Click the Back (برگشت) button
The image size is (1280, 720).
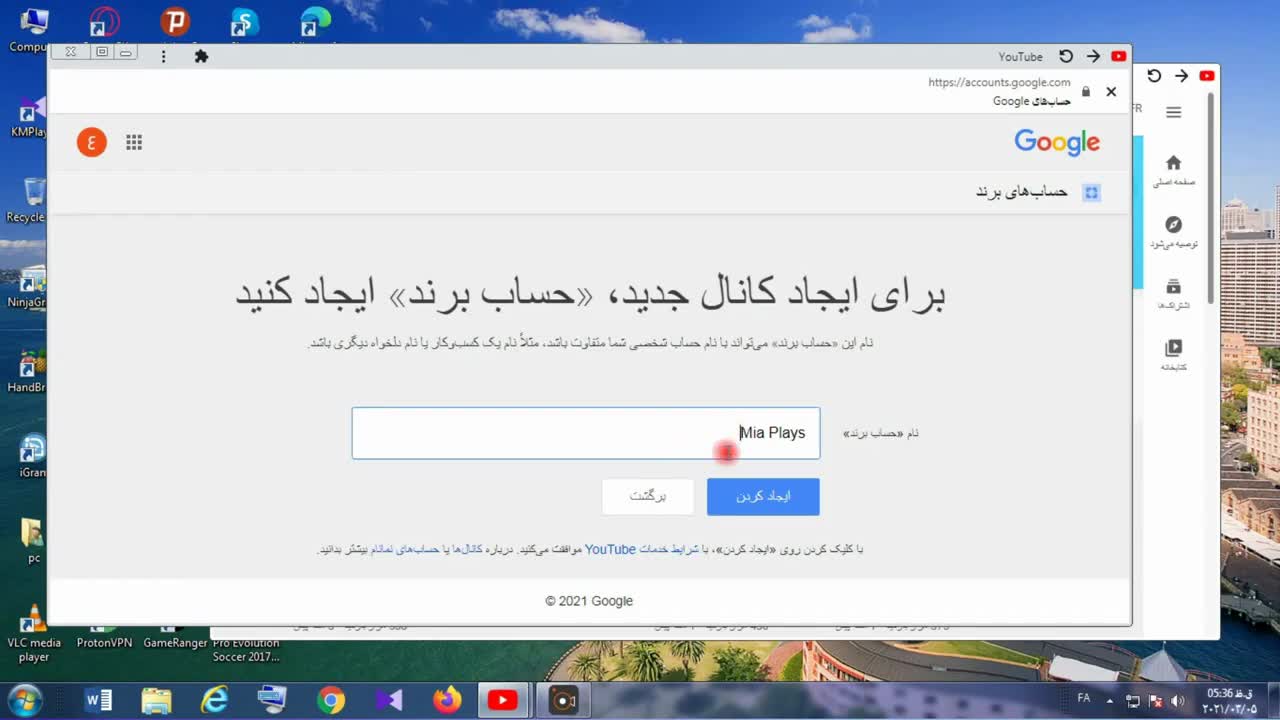647,497
